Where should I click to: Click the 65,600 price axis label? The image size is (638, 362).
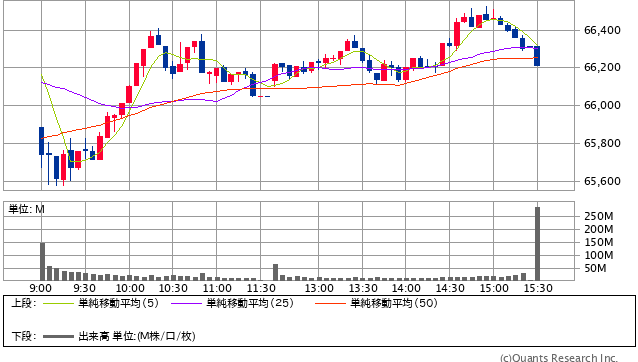pyautogui.click(x=602, y=181)
